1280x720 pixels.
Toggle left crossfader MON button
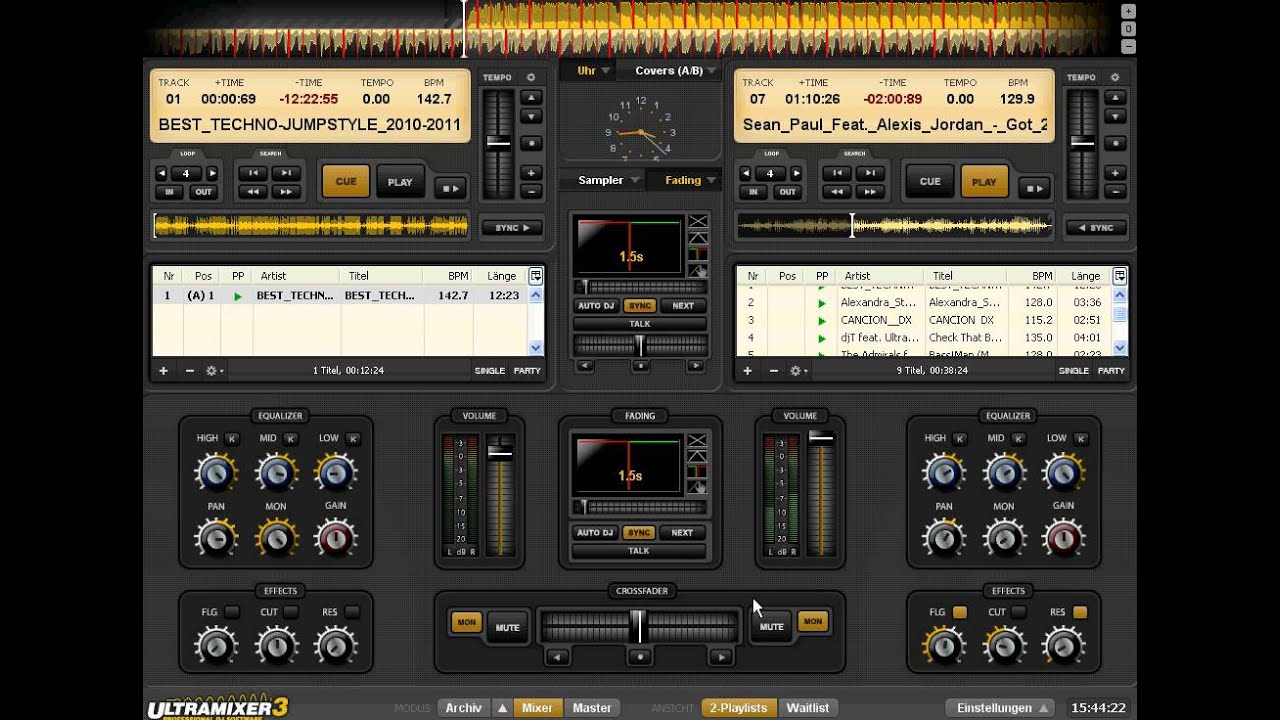click(467, 622)
